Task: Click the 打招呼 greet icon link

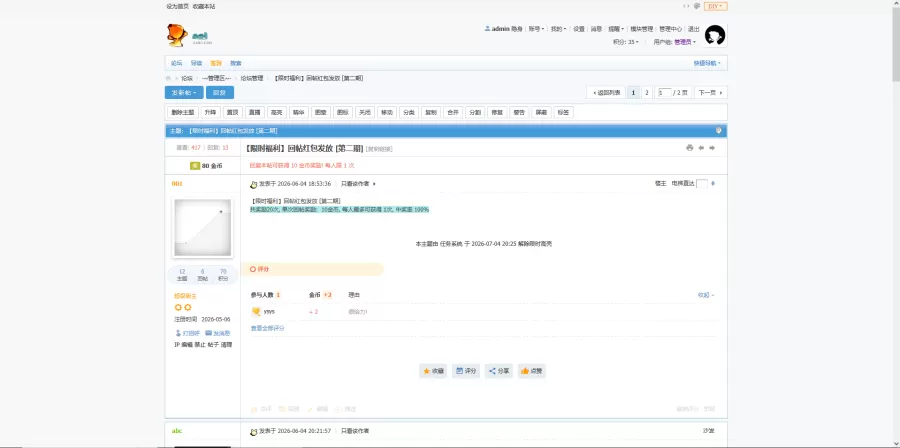Action: pos(187,333)
